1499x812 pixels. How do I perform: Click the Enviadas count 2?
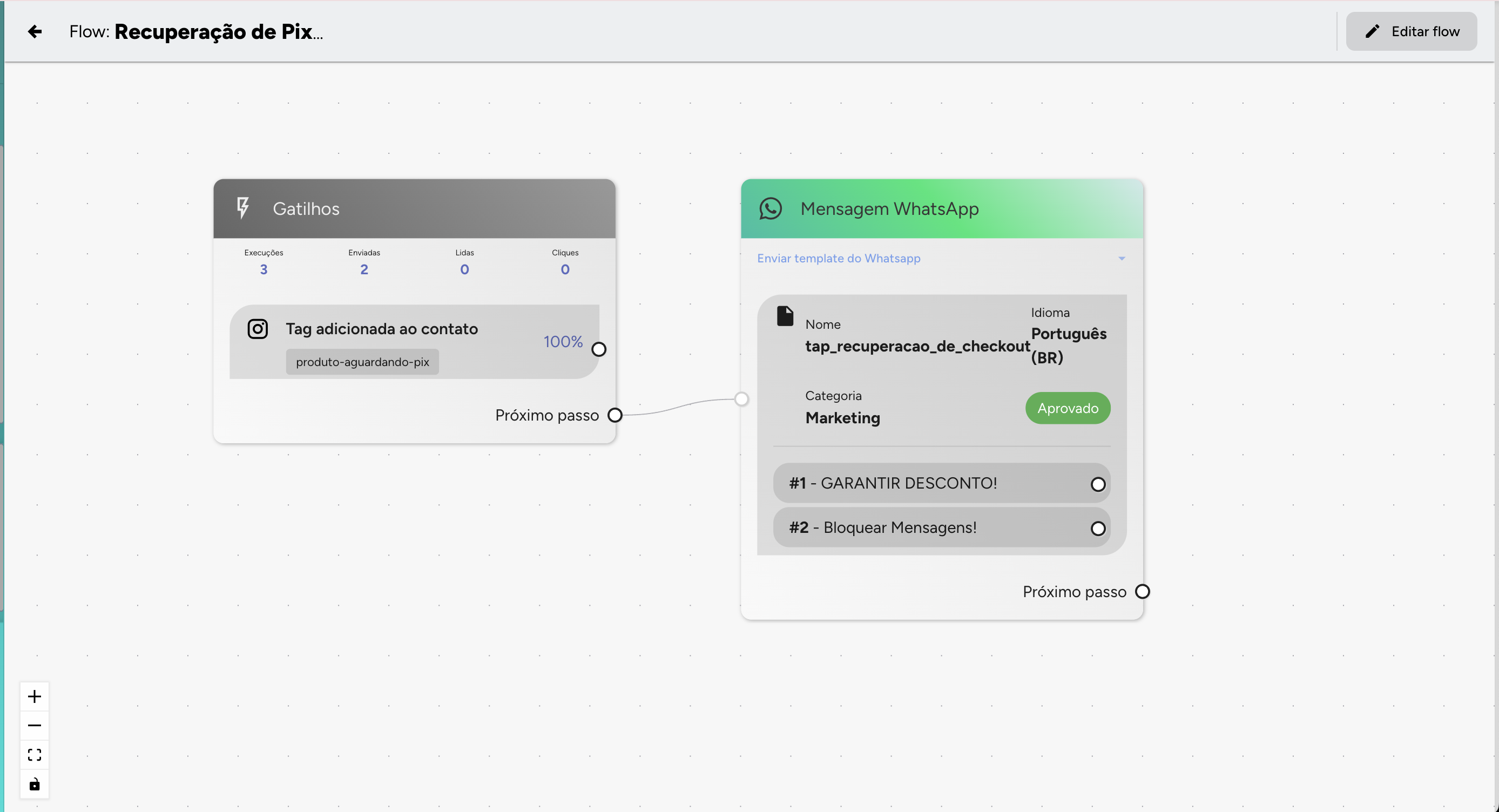click(x=364, y=269)
